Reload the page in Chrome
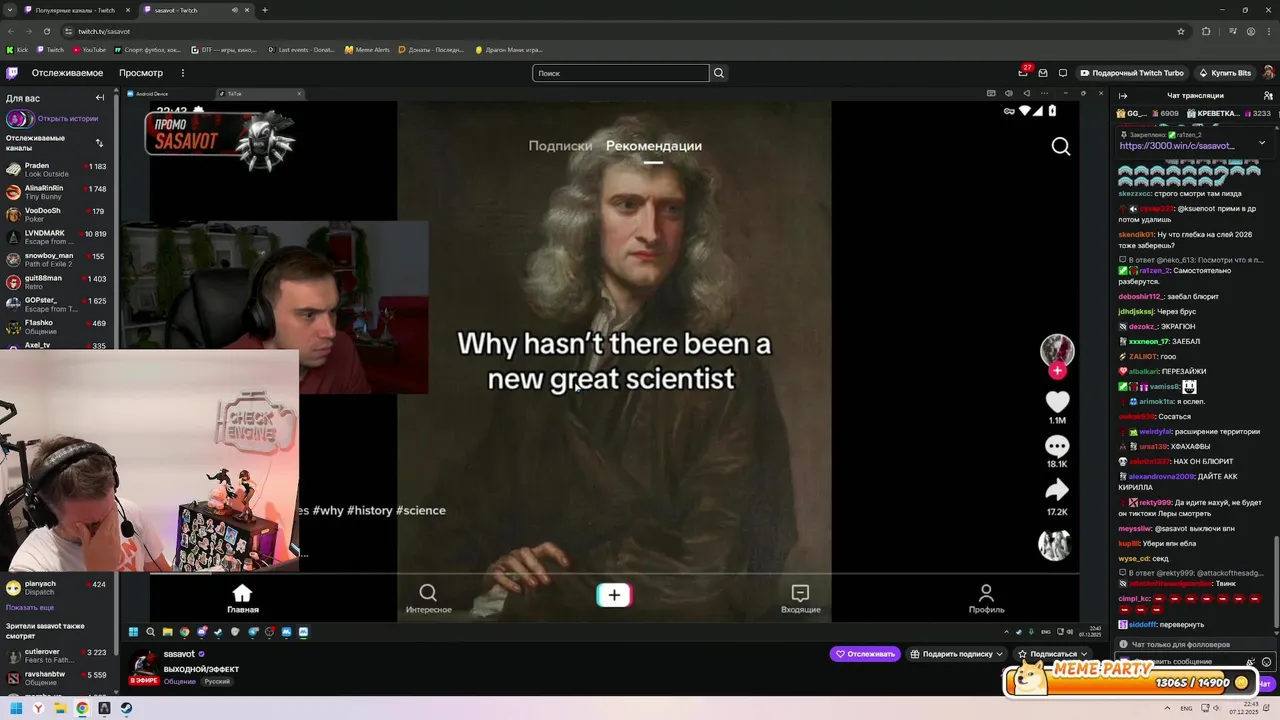The image size is (1280, 720). 48,31
